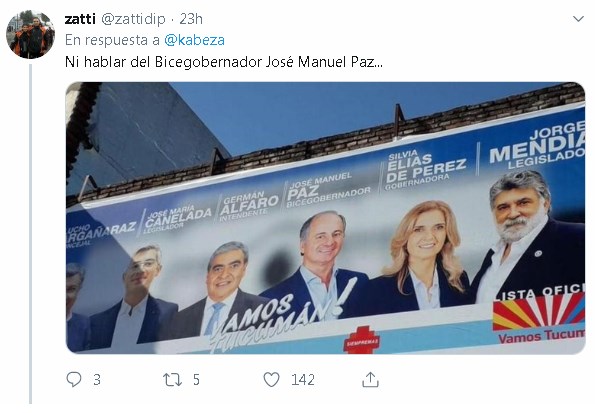The width and height of the screenshot is (595, 413).
Task: Click the retweet count number 5
Action: coord(196,380)
